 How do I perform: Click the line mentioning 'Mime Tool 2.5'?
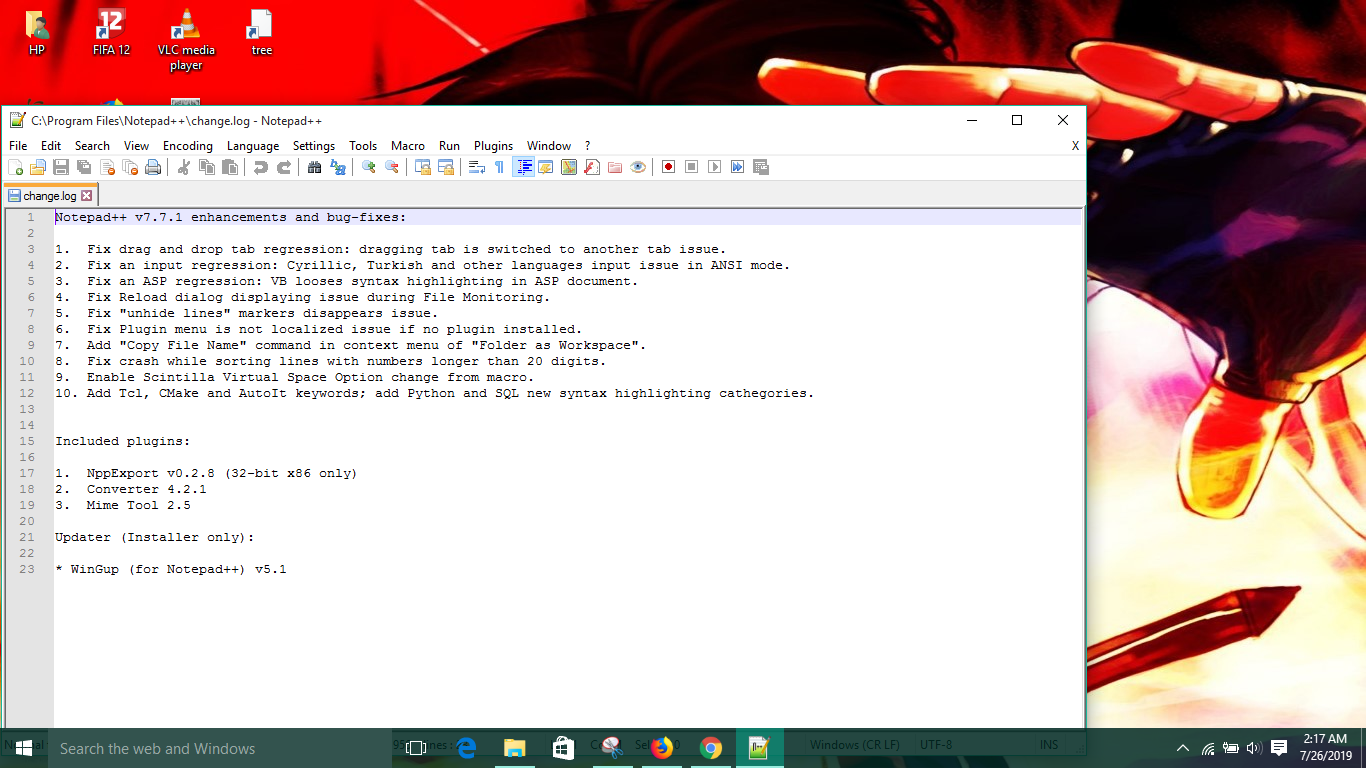123,505
